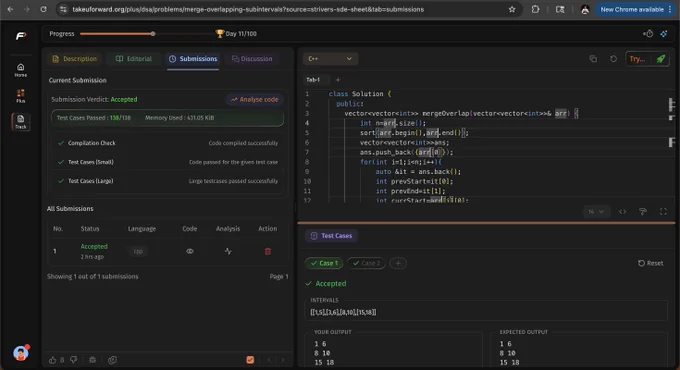Viewport: 680px width, 370px height.
Task: Click the Test Cases (Large) row
Action: tap(167, 181)
